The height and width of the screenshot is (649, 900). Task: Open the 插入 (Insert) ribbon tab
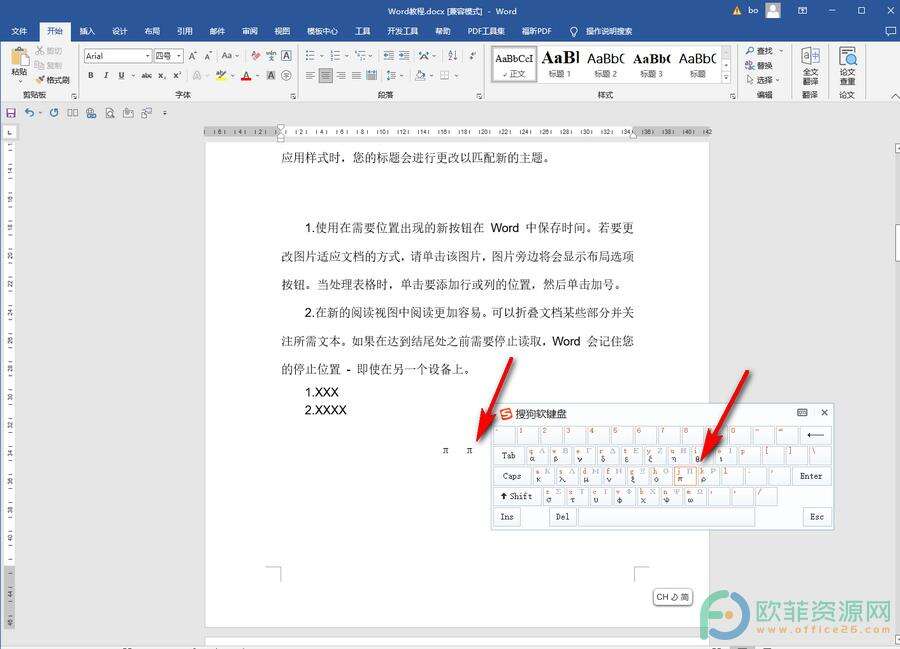[87, 31]
